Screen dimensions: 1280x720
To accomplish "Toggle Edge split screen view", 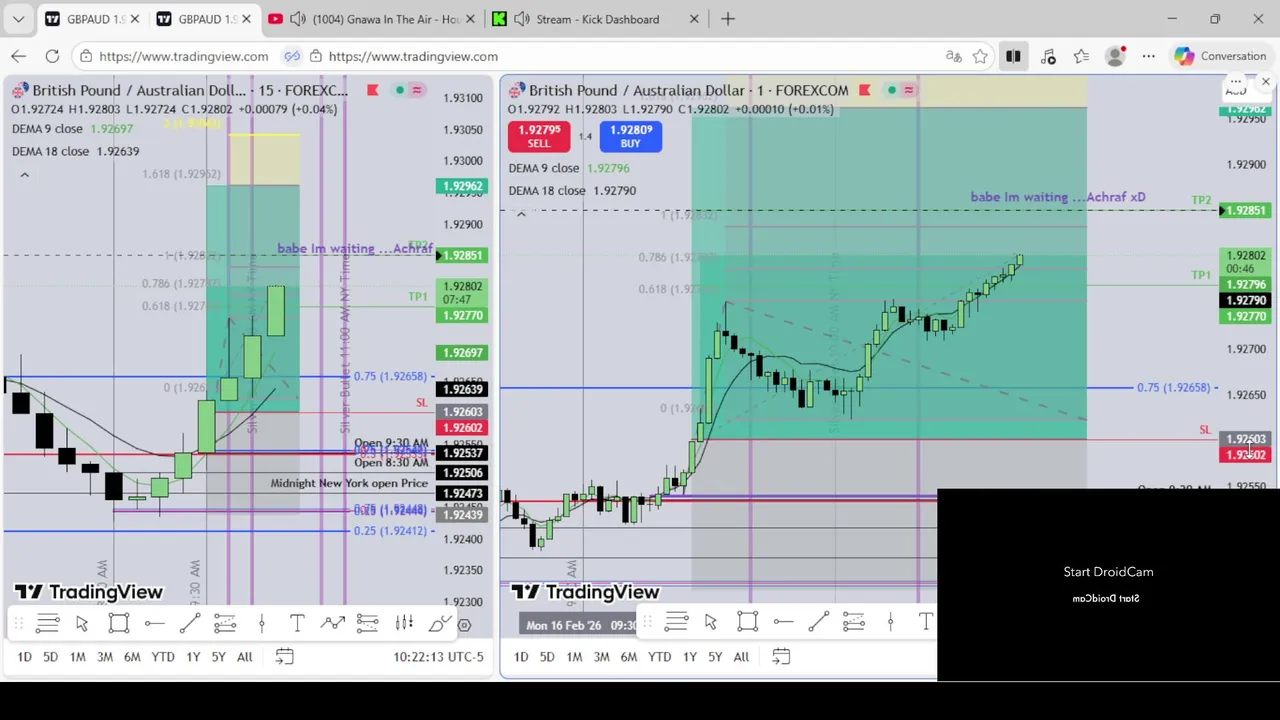I will click(1013, 56).
